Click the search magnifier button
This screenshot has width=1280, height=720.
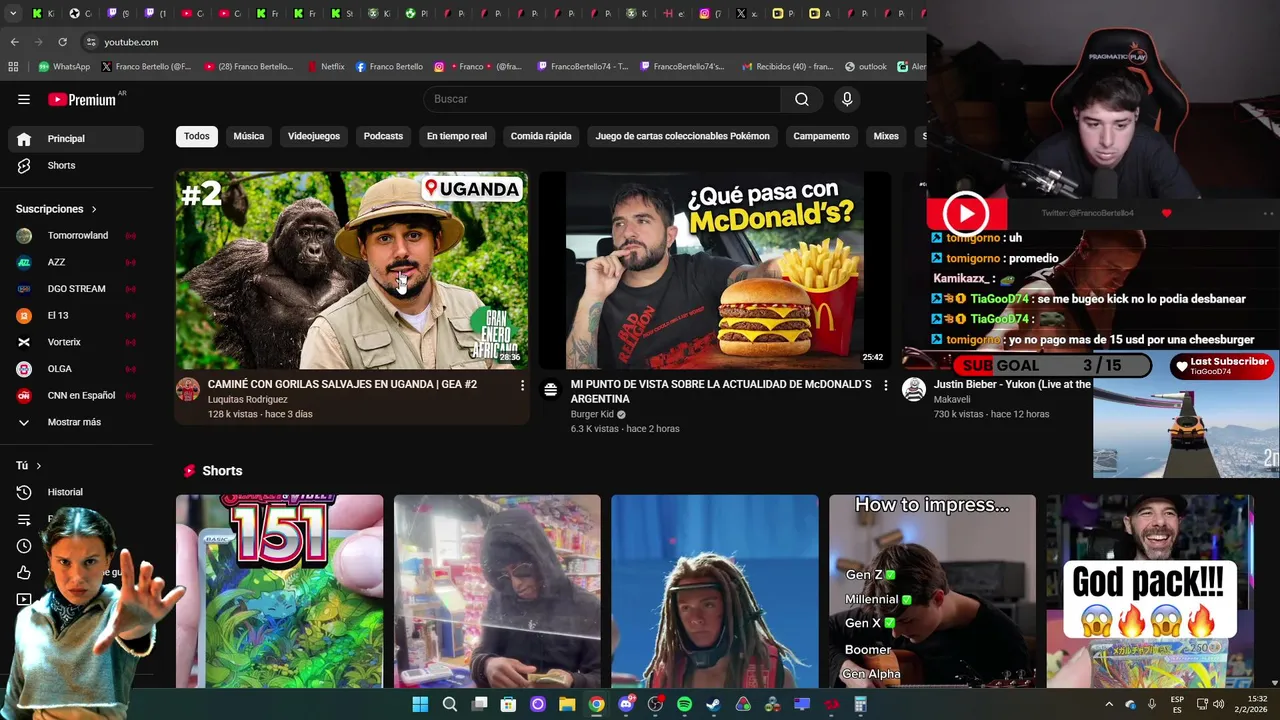[x=802, y=99]
